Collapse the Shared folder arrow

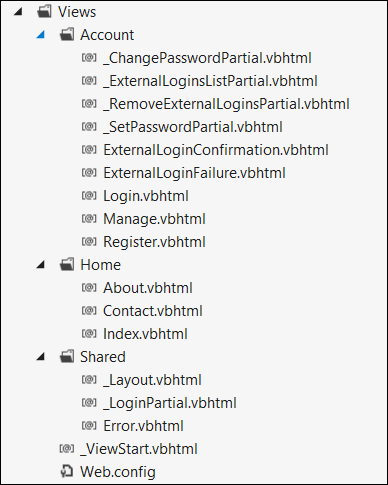40,357
